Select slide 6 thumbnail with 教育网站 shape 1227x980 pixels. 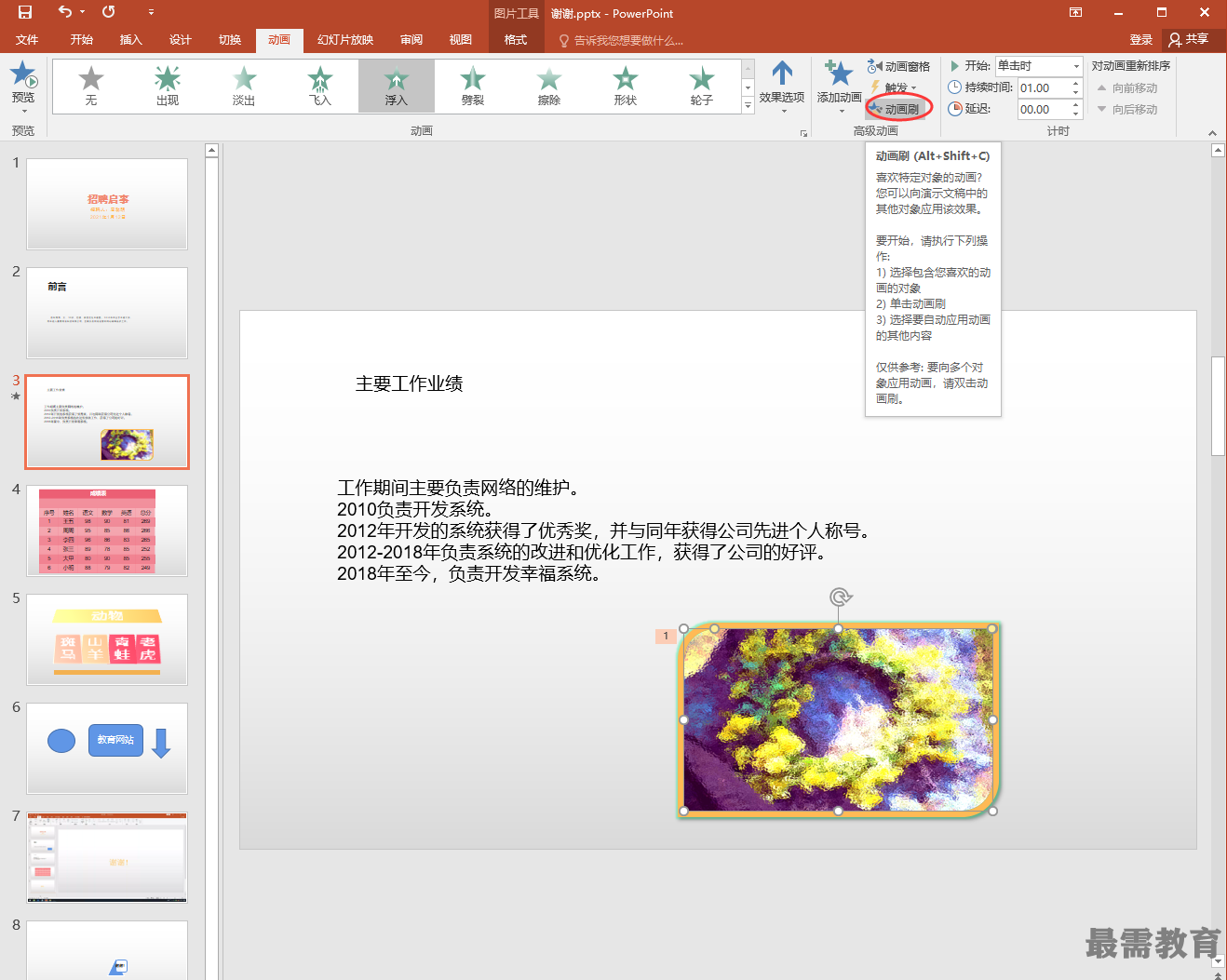point(107,748)
